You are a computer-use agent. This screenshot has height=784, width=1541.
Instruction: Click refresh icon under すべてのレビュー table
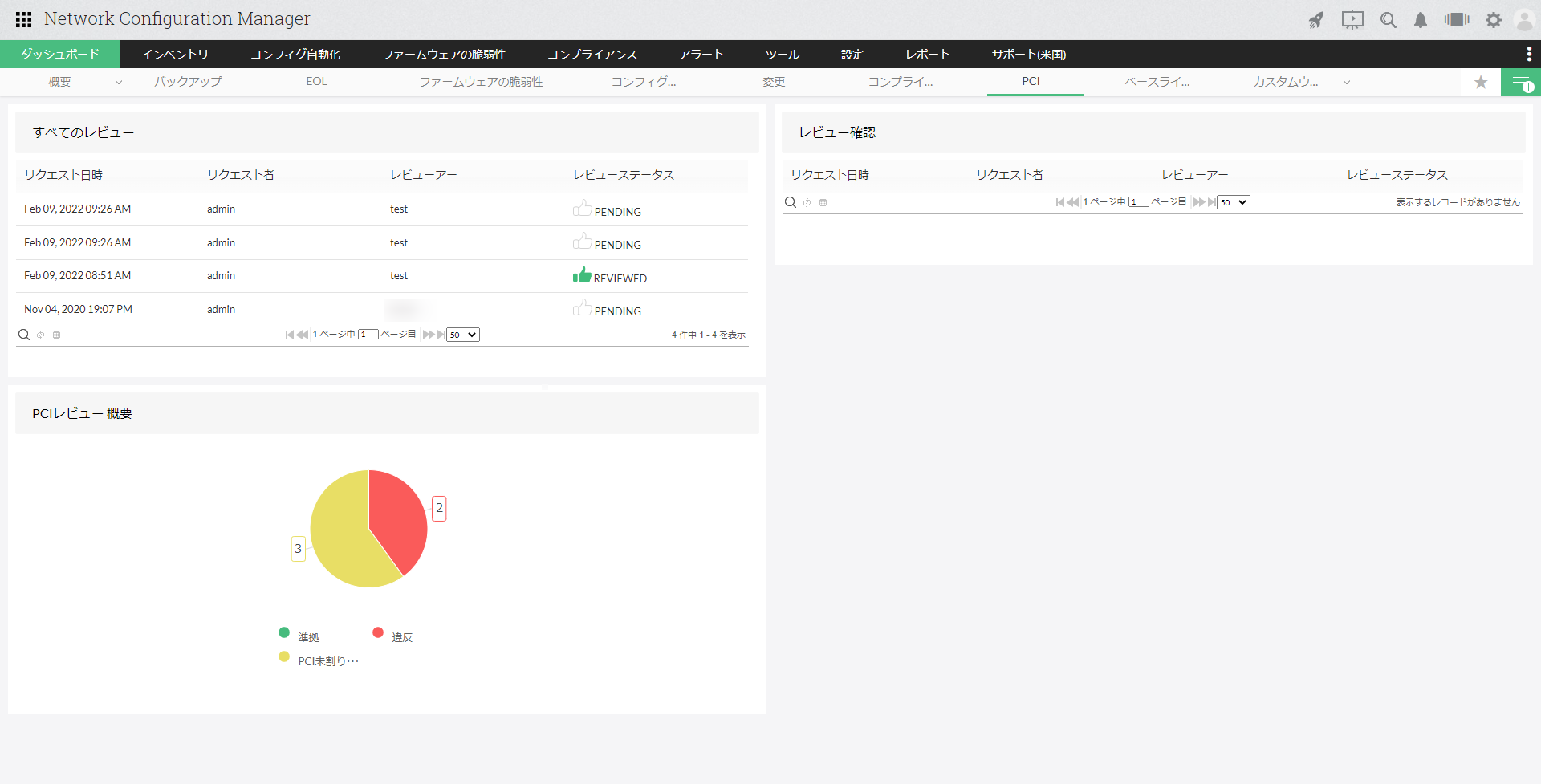pos(41,335)
